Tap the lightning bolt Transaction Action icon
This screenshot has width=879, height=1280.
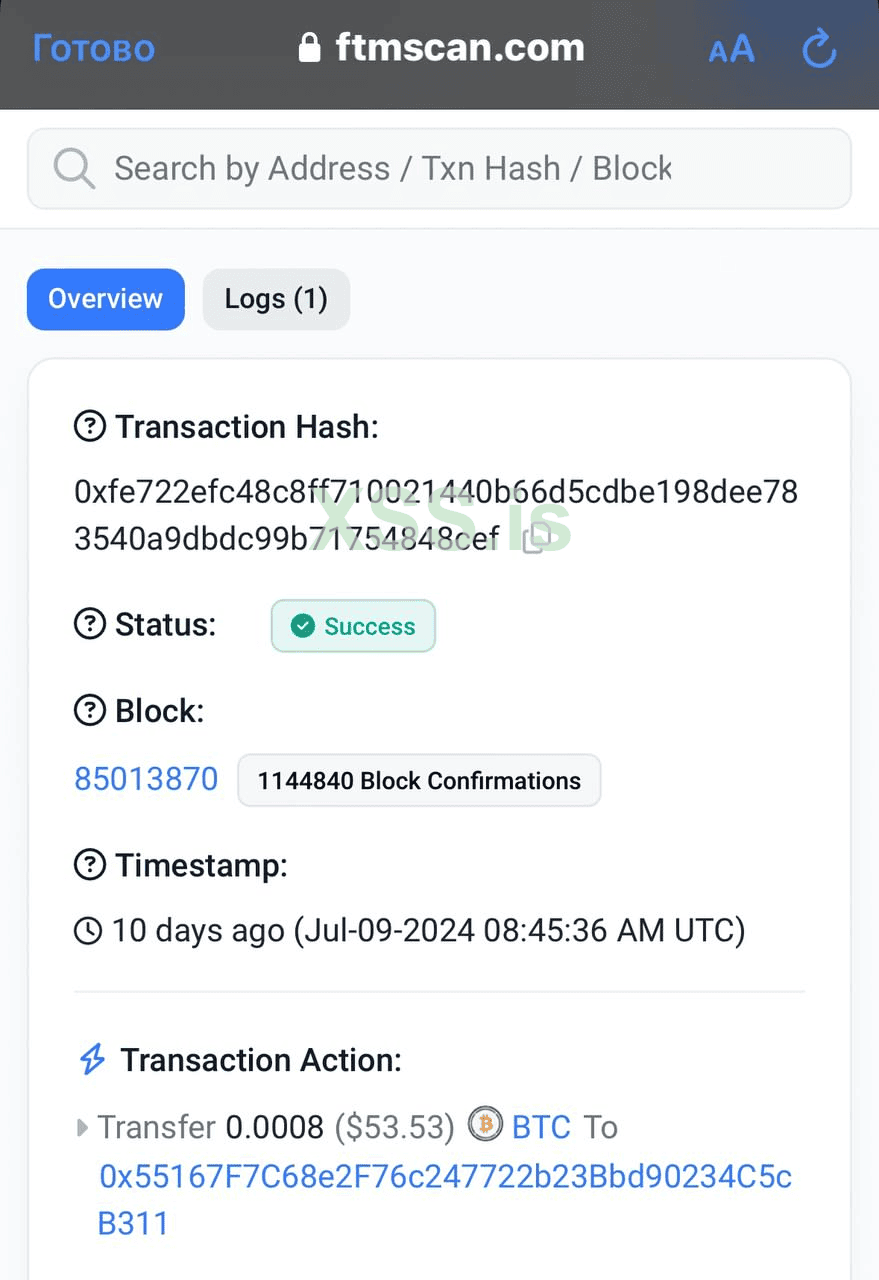pyautogui.click(x=92, y=1060)
